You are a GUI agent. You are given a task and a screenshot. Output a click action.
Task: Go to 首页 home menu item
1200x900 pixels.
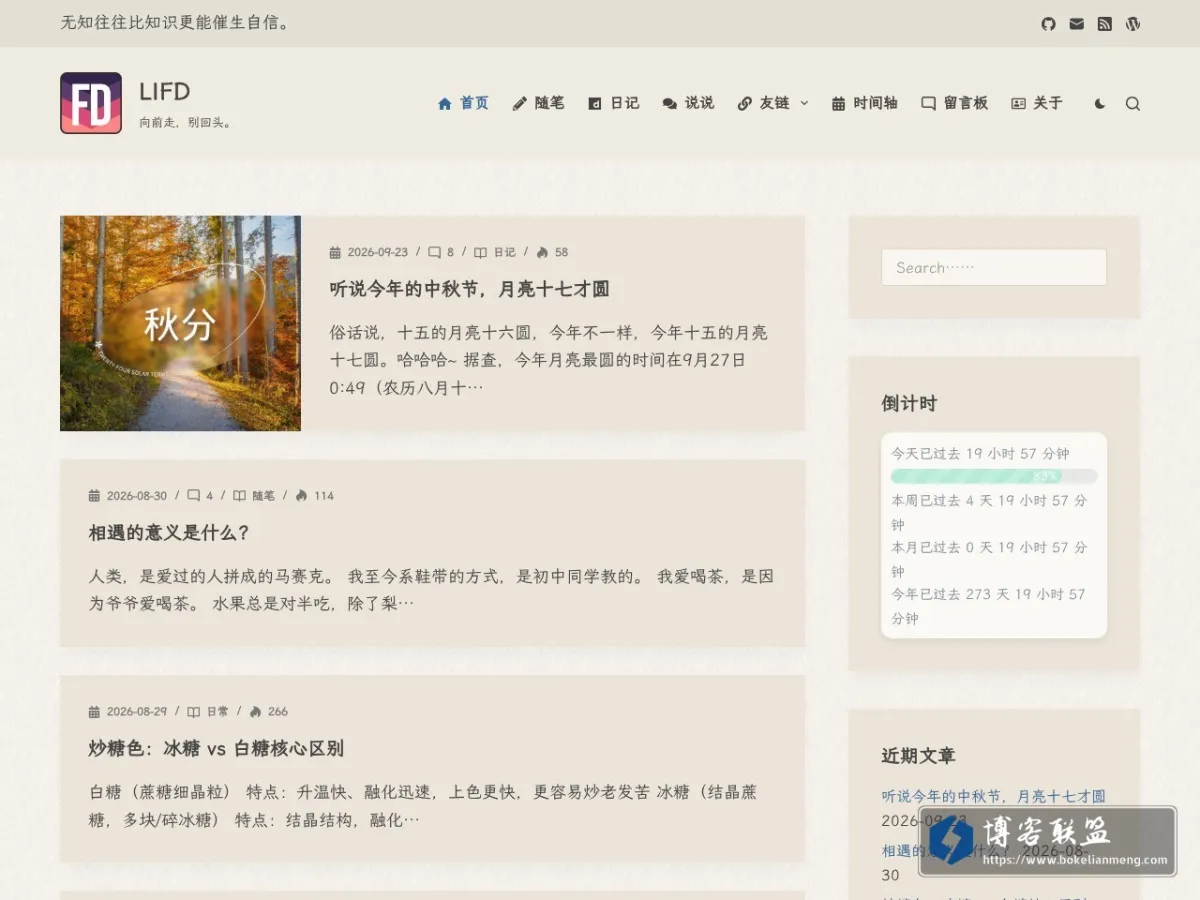(x=463, y=103)
